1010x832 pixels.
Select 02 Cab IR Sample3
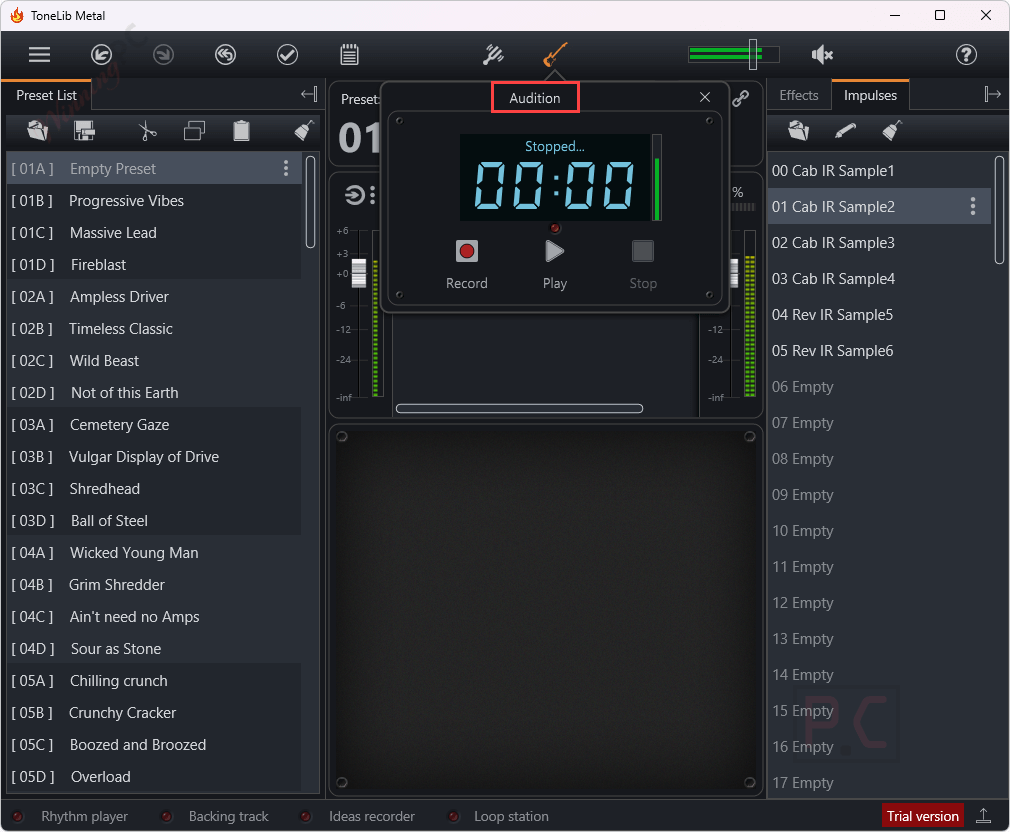click(x=879, y=243)
